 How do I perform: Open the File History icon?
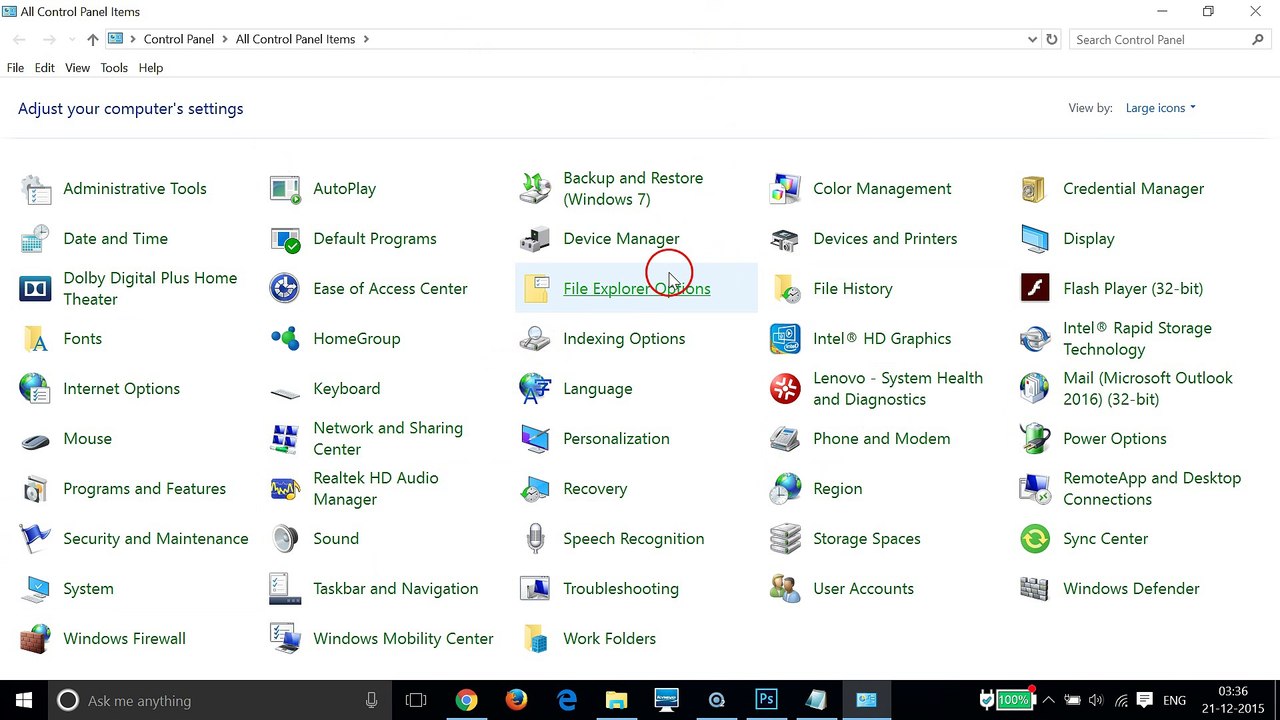785,289
